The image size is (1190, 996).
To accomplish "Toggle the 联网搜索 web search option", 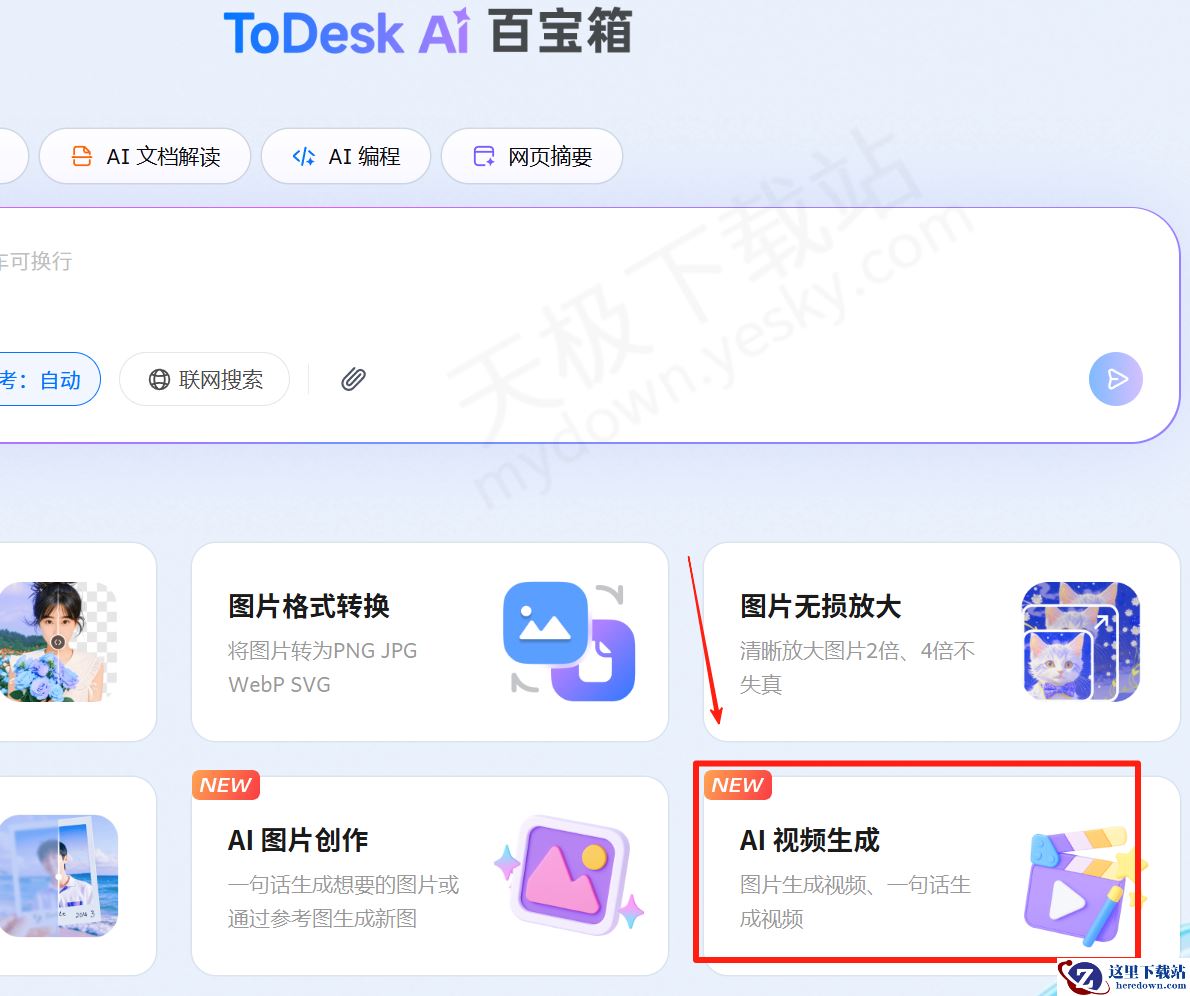I will pyautogui.click(x=205, y=379).
